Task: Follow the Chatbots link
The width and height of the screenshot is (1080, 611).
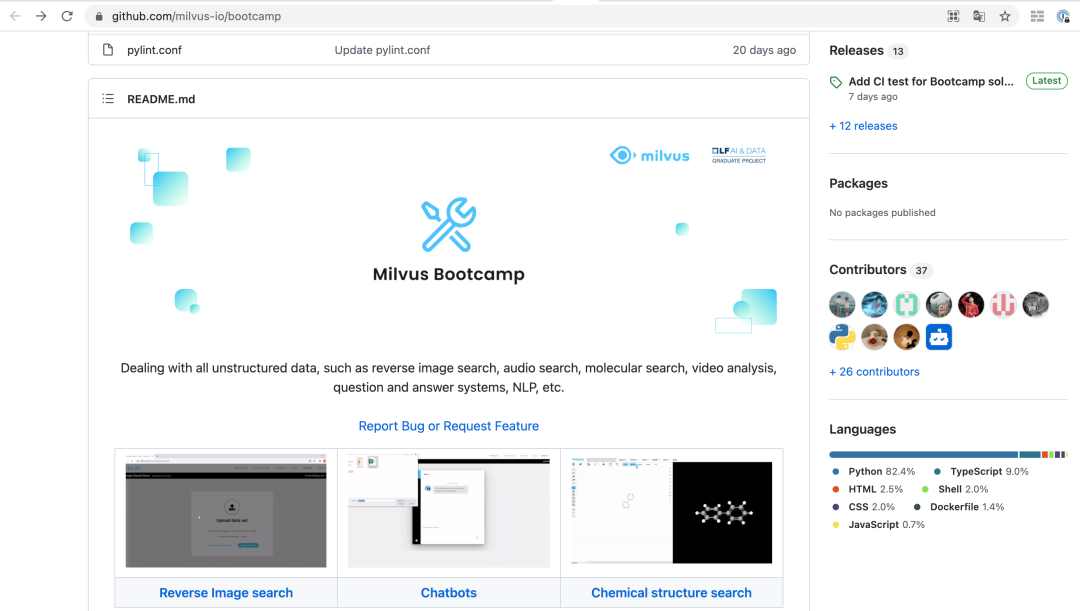Action: pos(448,592)
